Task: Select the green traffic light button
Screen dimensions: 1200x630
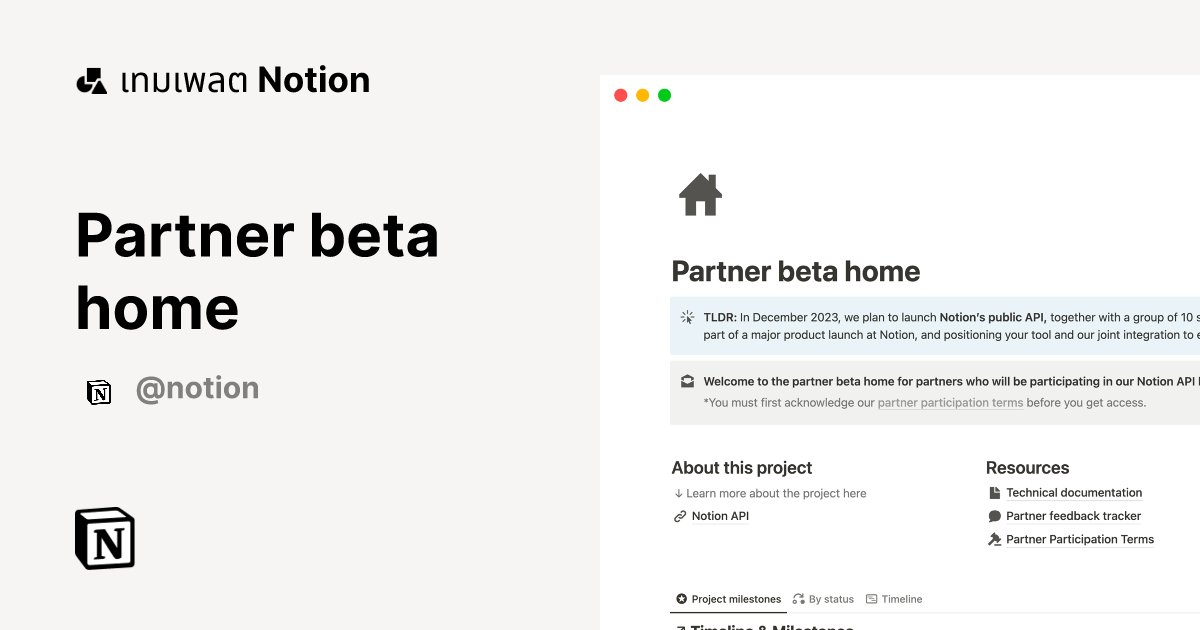Action: (x=664, y=94)
